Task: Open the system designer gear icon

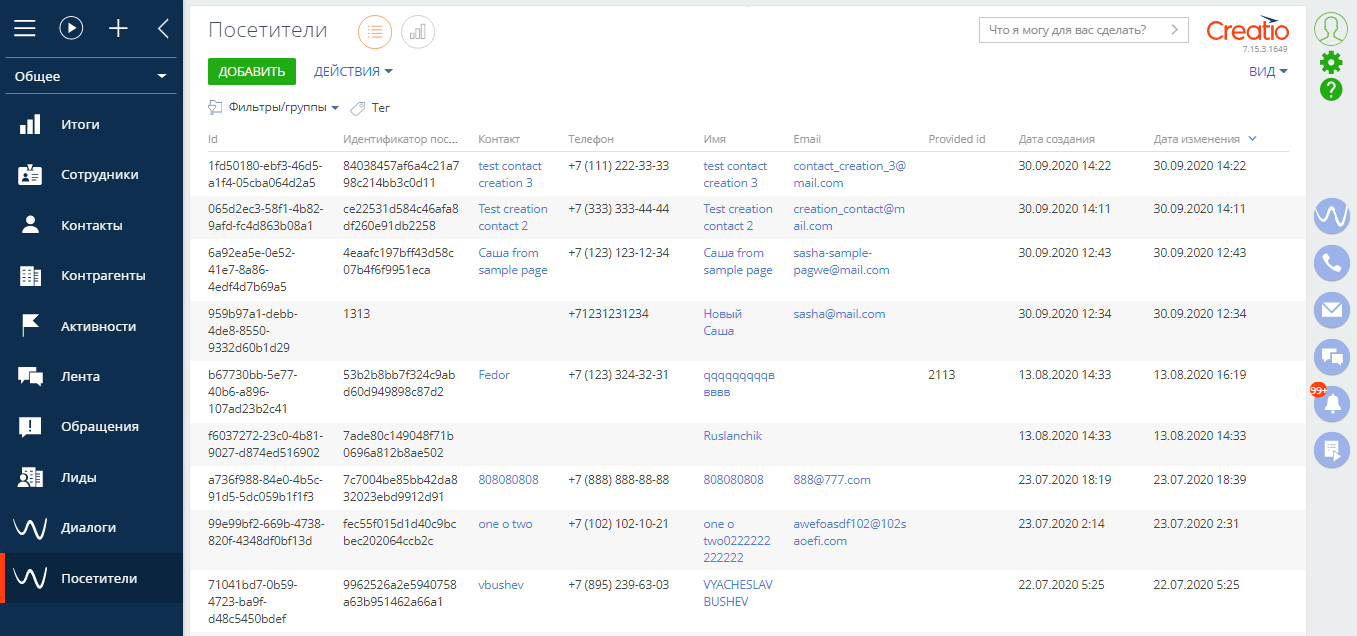Action: pyautogui.click(x=1331, y=62)
